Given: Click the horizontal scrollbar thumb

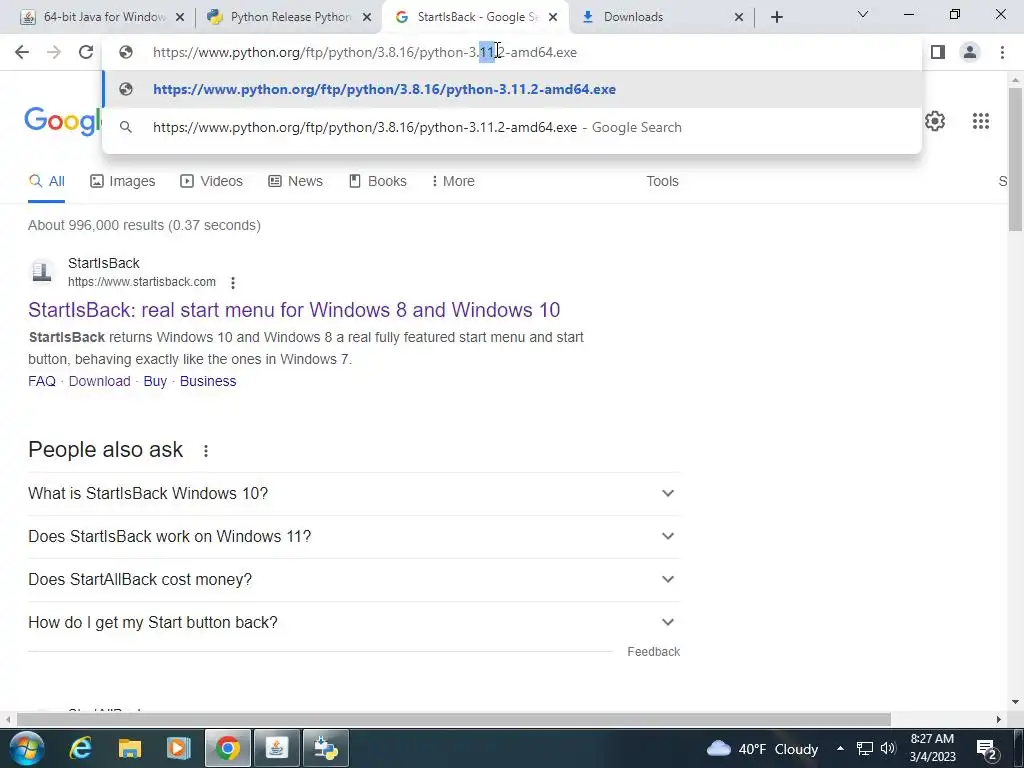Looking at the screenshot, I should click(x=454, y=720).
